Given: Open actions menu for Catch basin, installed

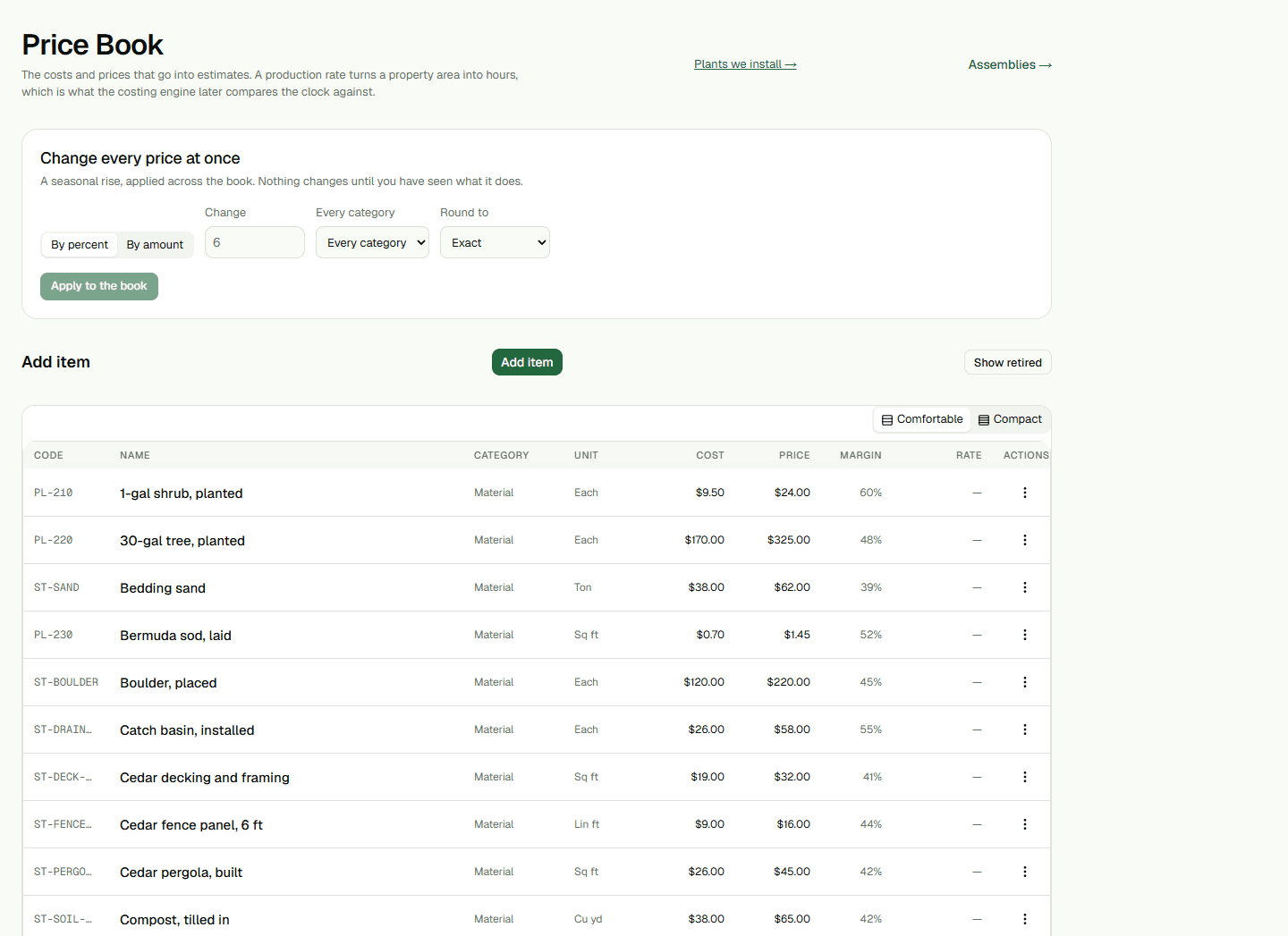Looking at the screenshot, I should click(1025, 729).
